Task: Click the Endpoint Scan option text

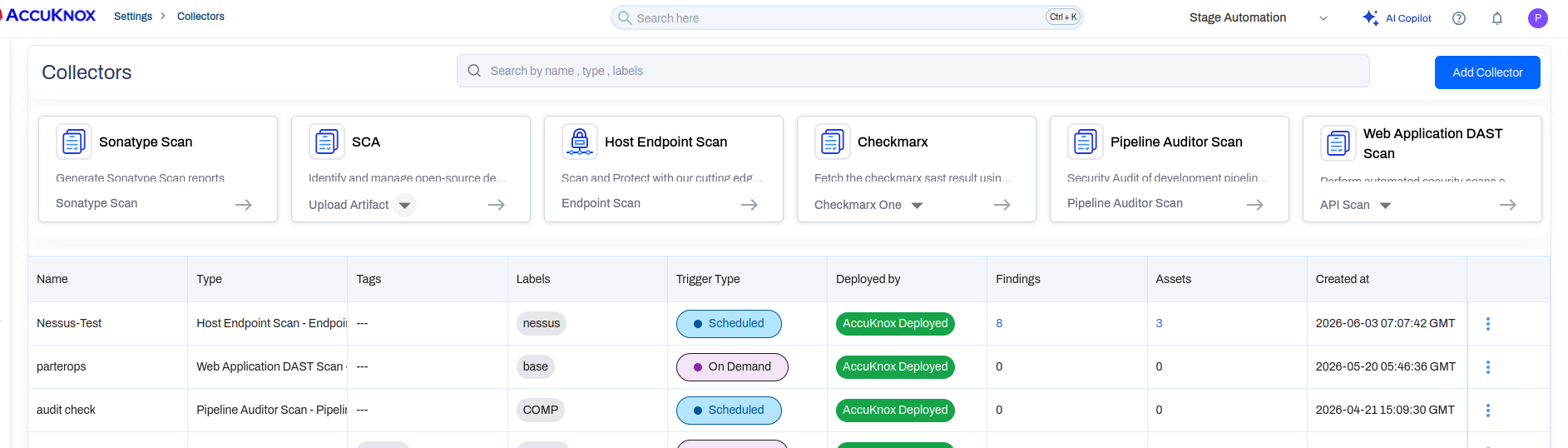Action: (601, 203)
